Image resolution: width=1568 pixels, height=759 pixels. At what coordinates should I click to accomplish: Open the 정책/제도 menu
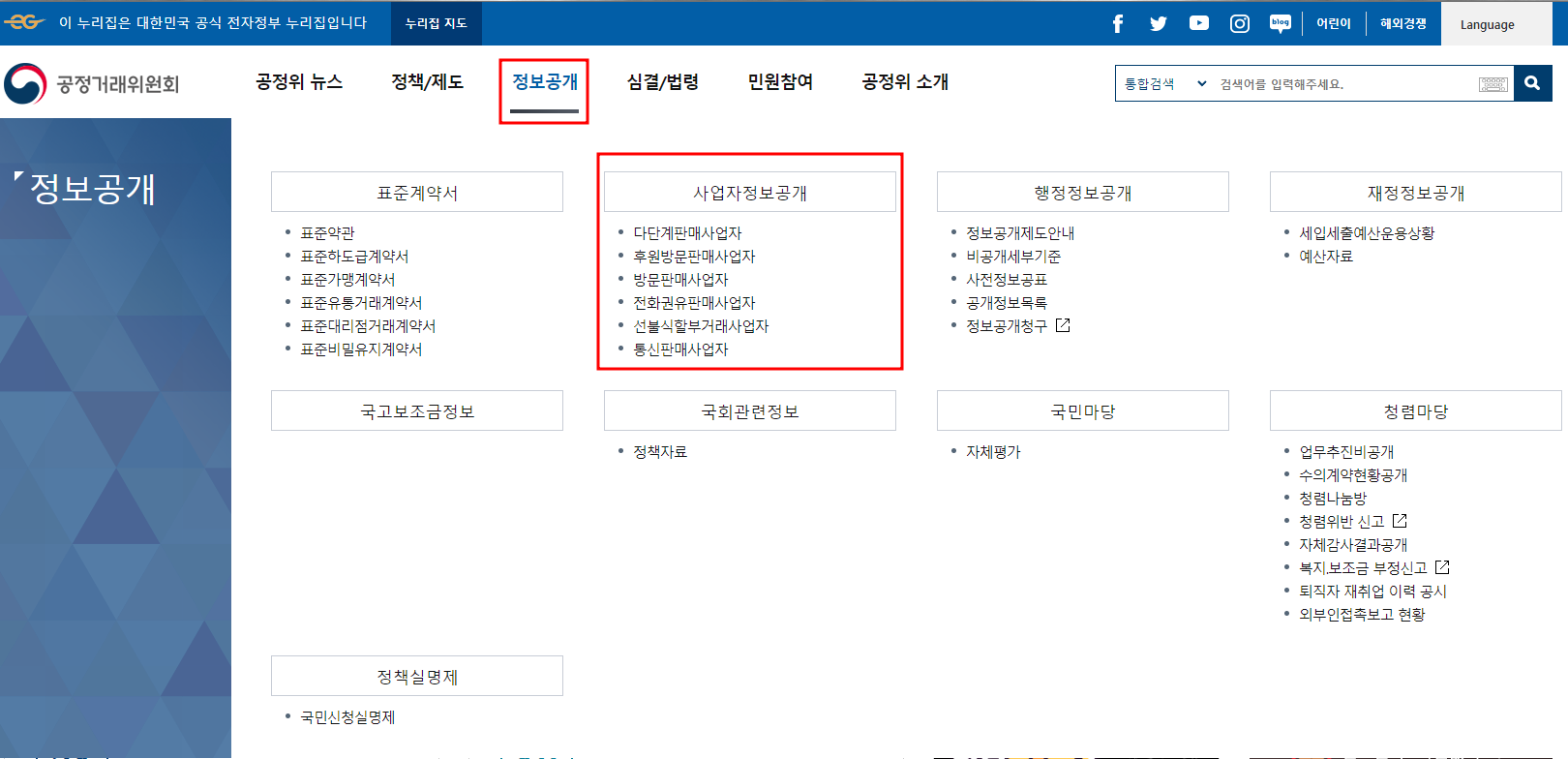pos(427,82)
